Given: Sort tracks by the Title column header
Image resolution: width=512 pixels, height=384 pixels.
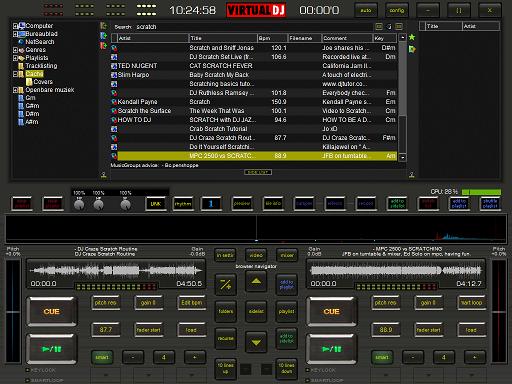Looking at the screenshot, I should pos(223,38).
